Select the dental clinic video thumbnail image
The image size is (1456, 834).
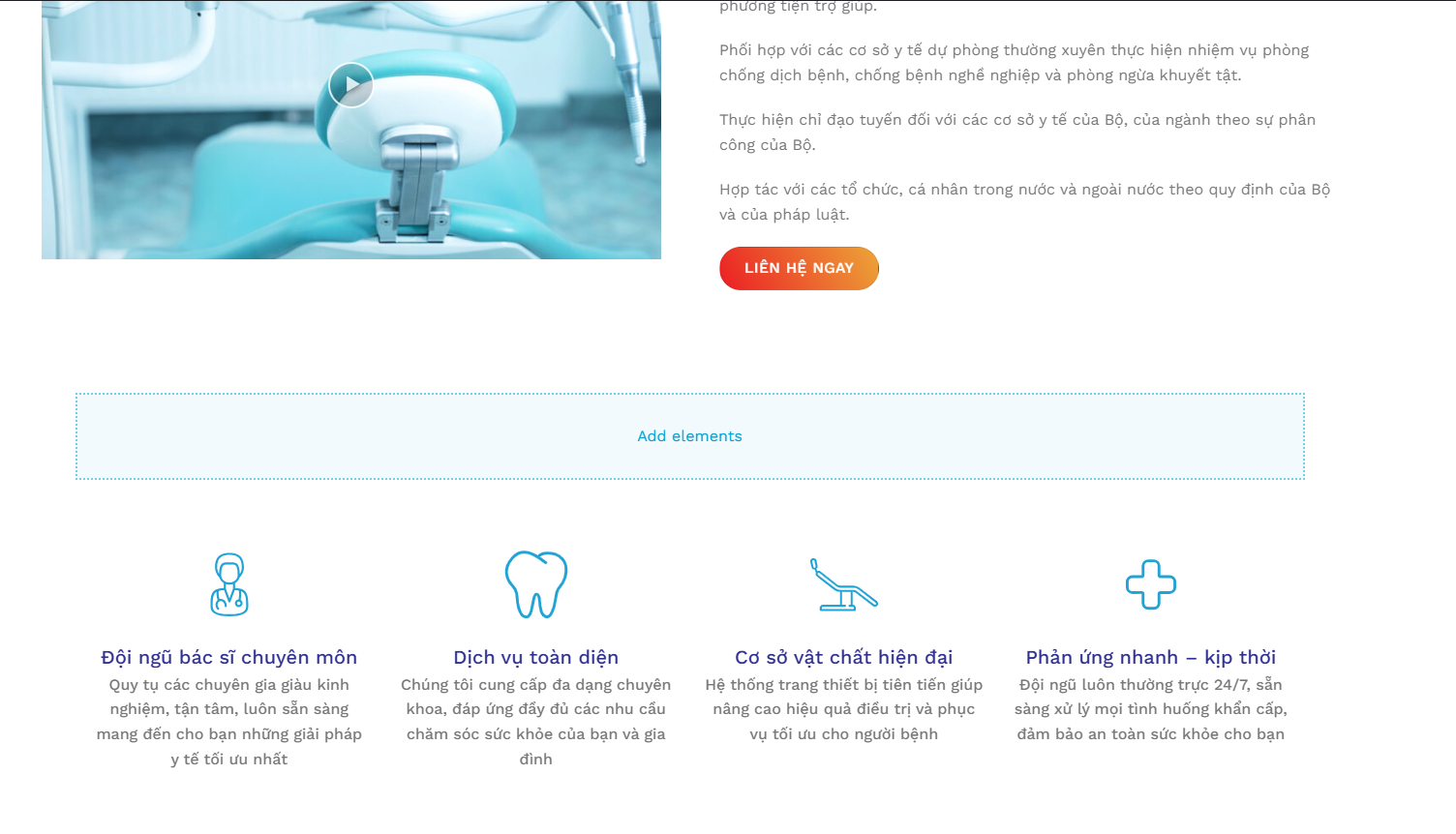point(351,130)
